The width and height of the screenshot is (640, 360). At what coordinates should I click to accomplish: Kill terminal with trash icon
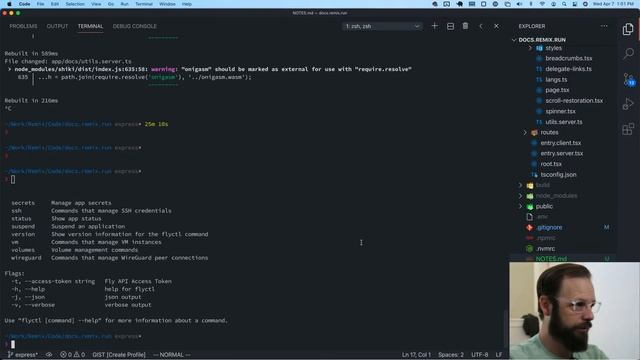465,26
